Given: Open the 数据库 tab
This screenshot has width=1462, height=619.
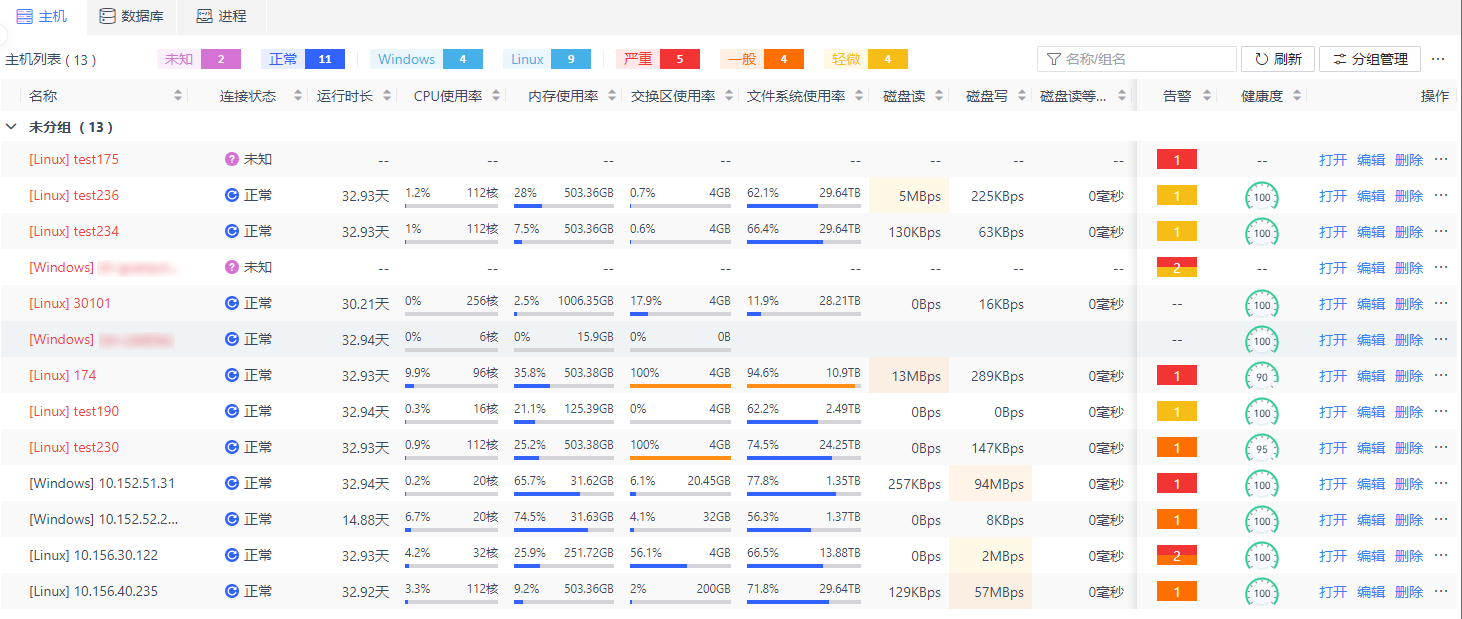Looking at the screenshot, I should coord(131,16).
